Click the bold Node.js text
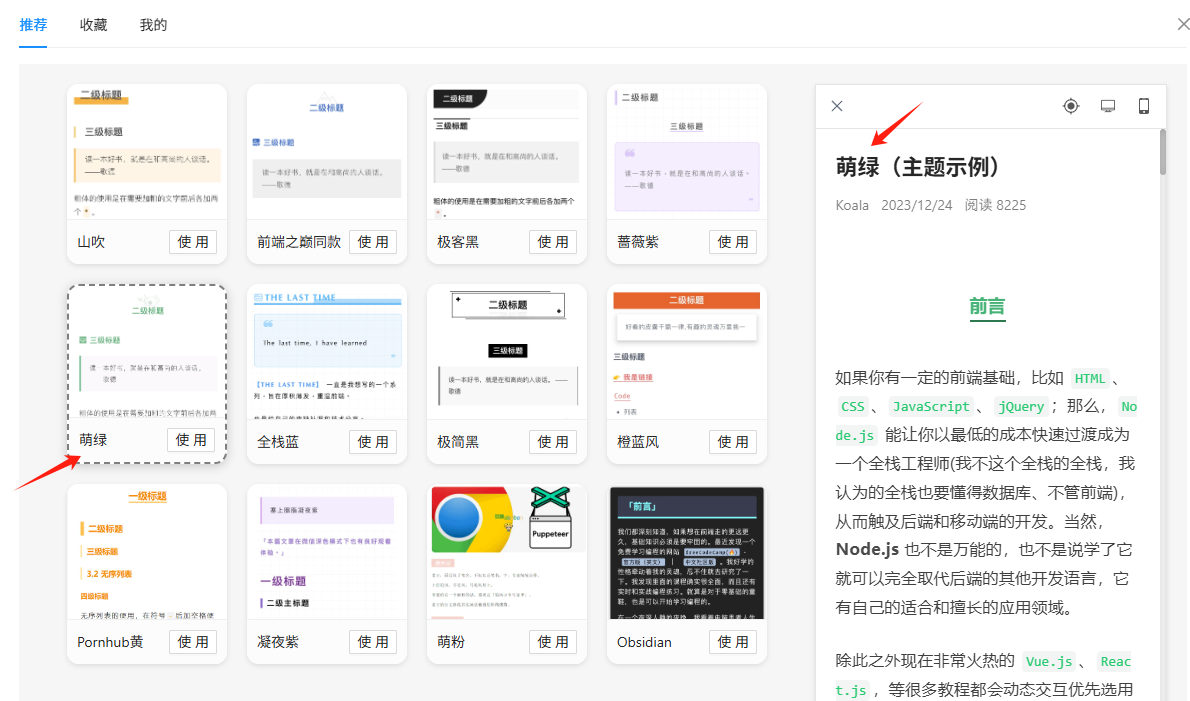Image resolution: width=1190 pixels, height=701 pixels. [x=867, y=549]
